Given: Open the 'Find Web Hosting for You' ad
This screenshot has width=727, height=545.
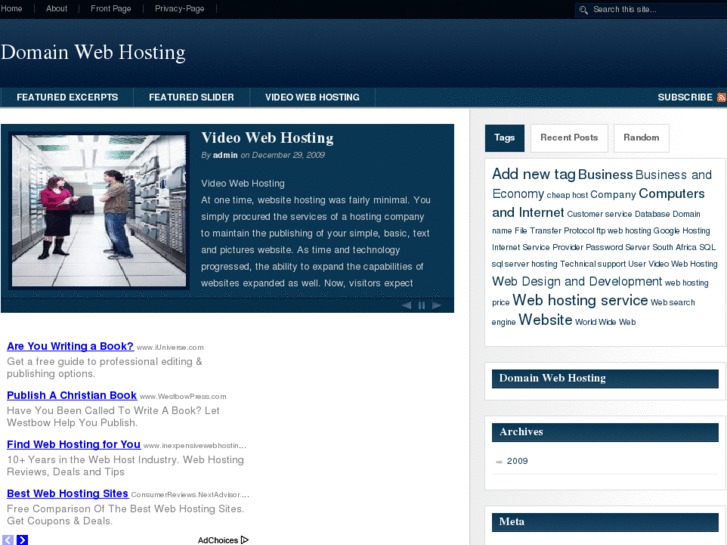Looking at the screenshot, I should point(73,445).
